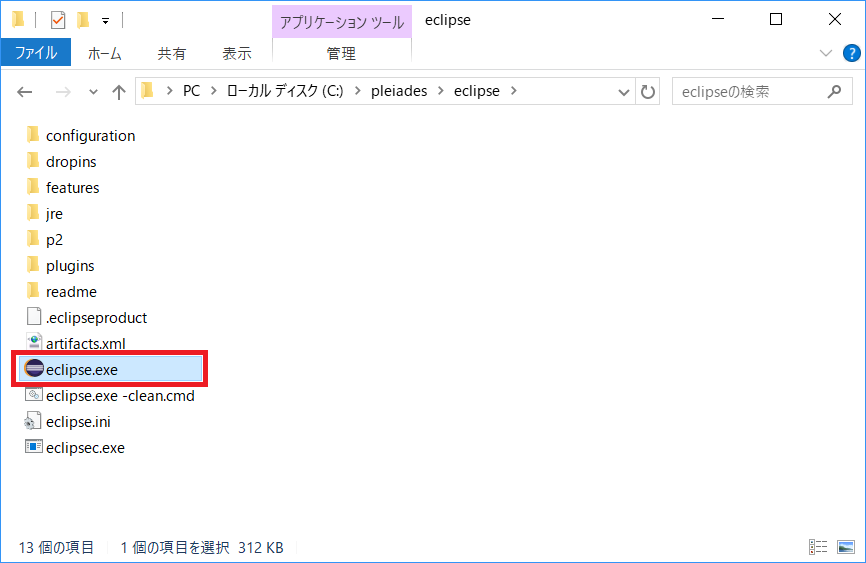Viewport: 866px width, 563px height.
Task: Click the eclipsec.exe console icon
Action: click(x=34, y=446)
